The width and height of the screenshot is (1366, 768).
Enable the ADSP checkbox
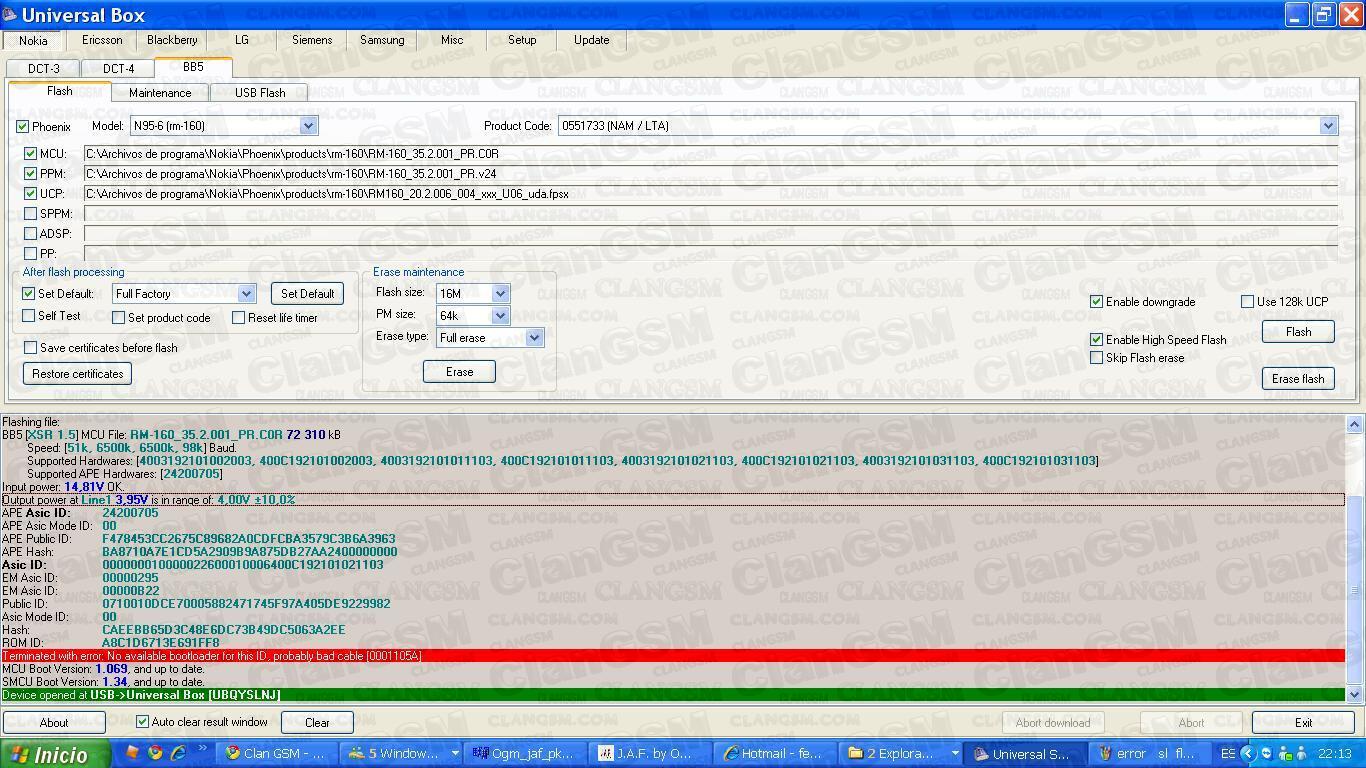click(31, 234)
